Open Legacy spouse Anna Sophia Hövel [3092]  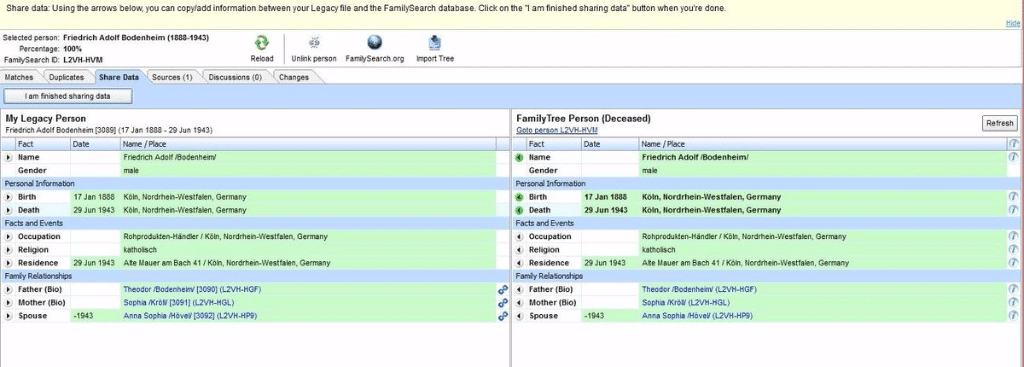pyautogui.click(x=189, y=316)
